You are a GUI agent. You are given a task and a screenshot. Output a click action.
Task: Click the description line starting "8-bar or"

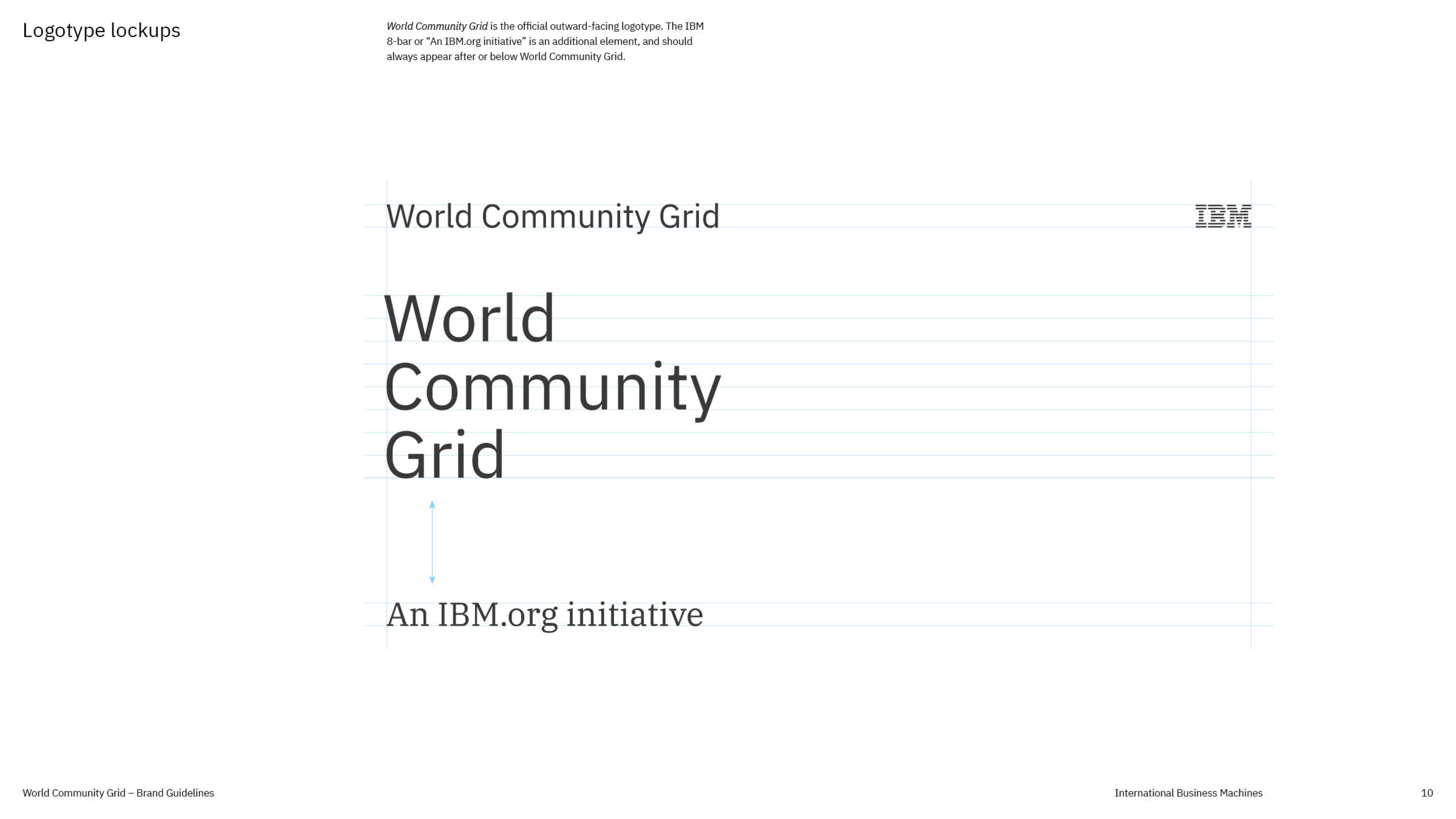tap(539, 41)
